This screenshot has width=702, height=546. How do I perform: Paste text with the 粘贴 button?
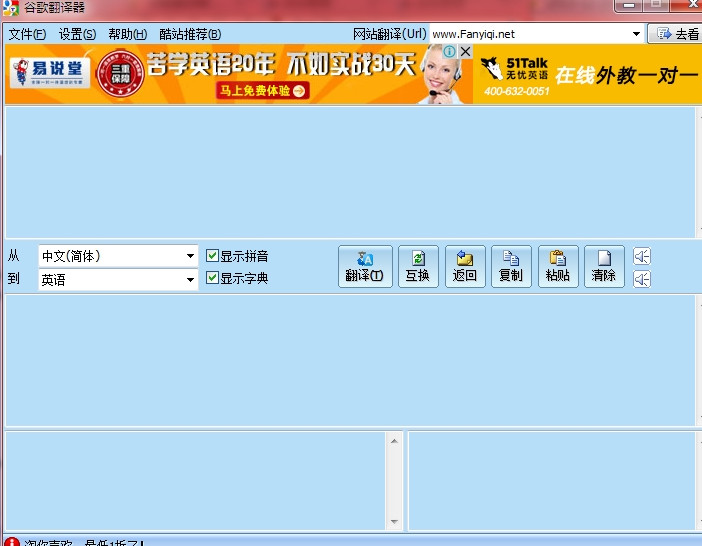tap(558, 266)
